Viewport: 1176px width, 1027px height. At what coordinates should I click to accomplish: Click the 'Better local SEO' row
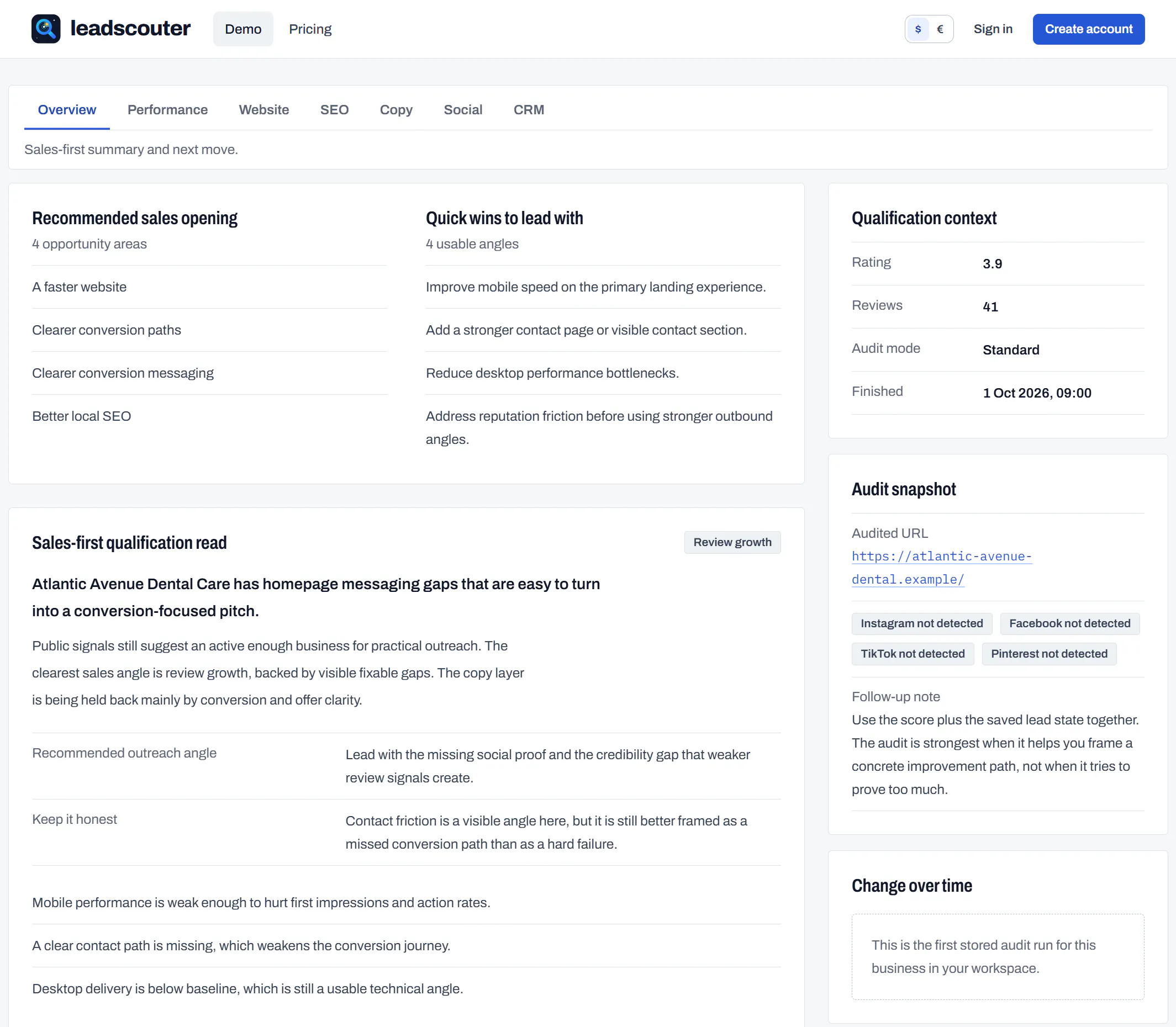click(209, 416)
